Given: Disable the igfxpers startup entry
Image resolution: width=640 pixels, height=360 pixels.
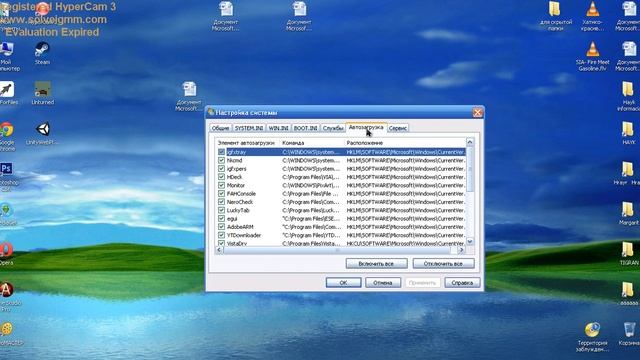Looking at the screenshot, I should coord(221,169).
